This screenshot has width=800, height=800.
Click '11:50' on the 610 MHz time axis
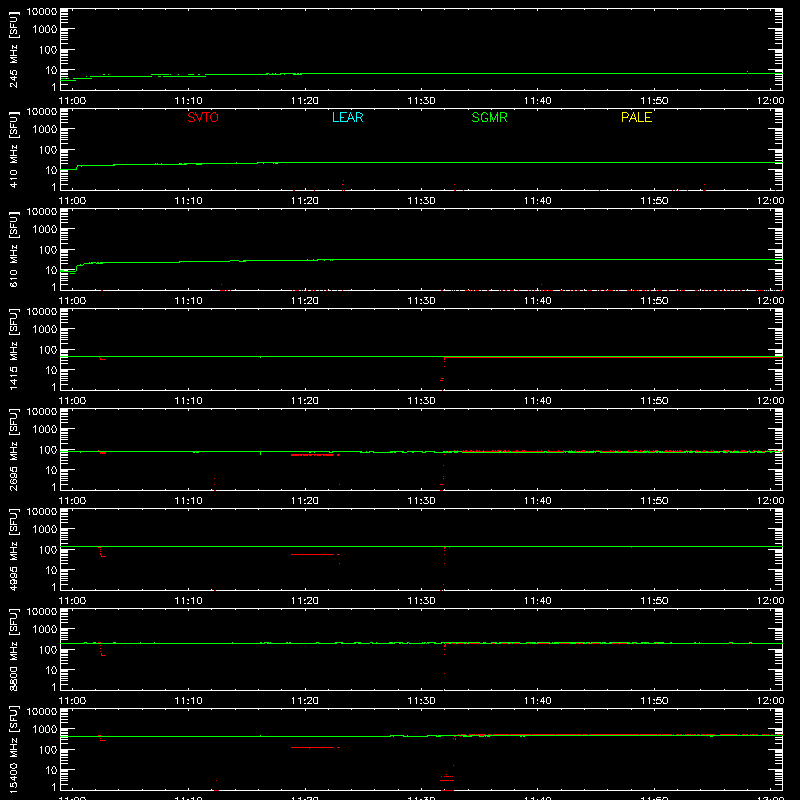(654, 301)
